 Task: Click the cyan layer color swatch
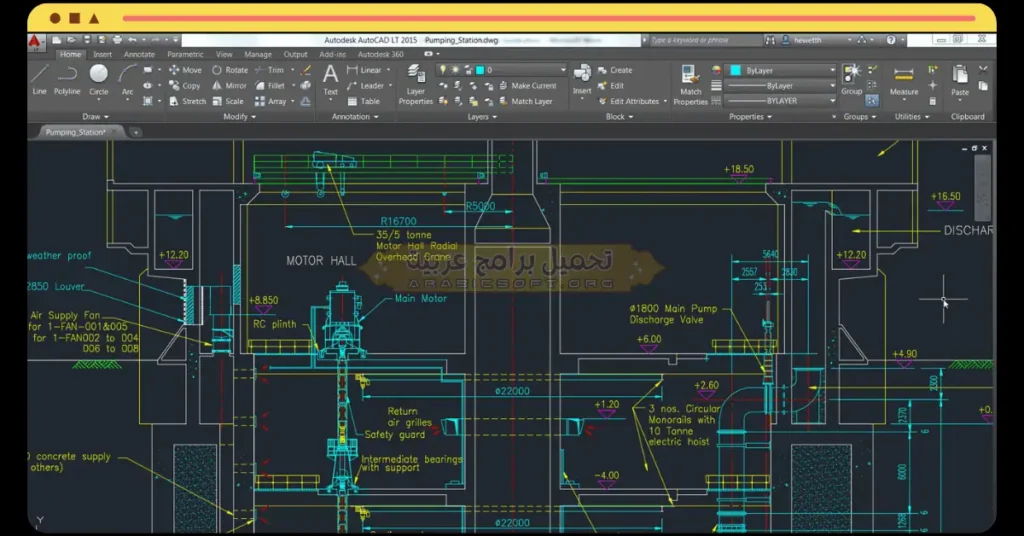click(480, 70)
